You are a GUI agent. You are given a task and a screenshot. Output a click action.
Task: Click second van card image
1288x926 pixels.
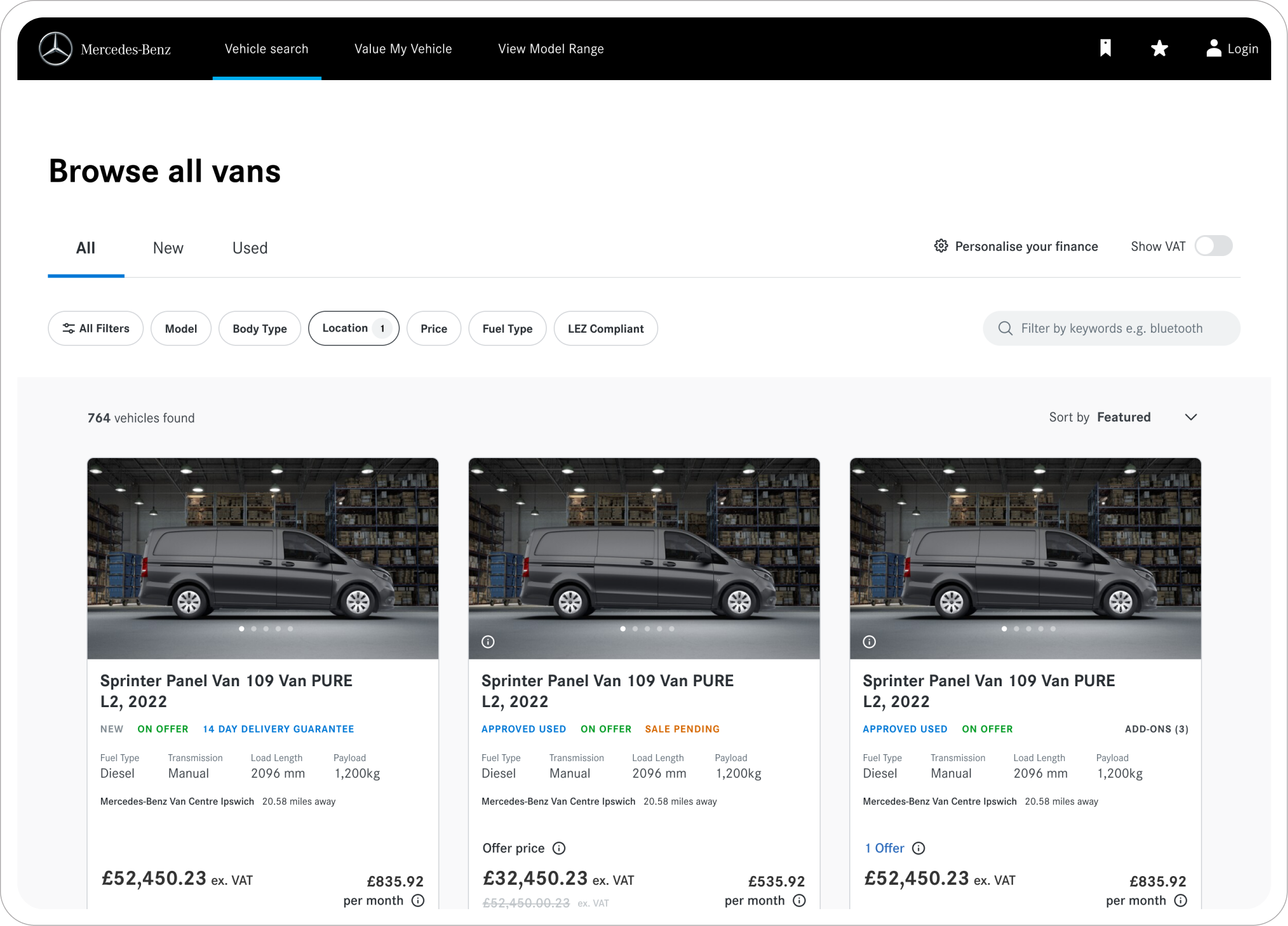[x=644, y=559]
